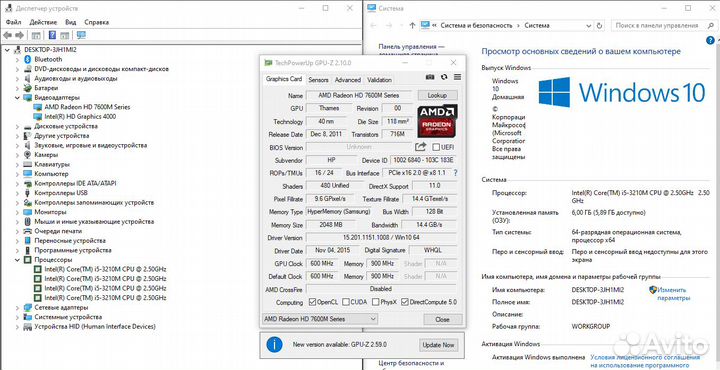The width and height of the screenshot is (720, 370).
Task: Toggle the CUDA checkbox
Action: point(346,302)
